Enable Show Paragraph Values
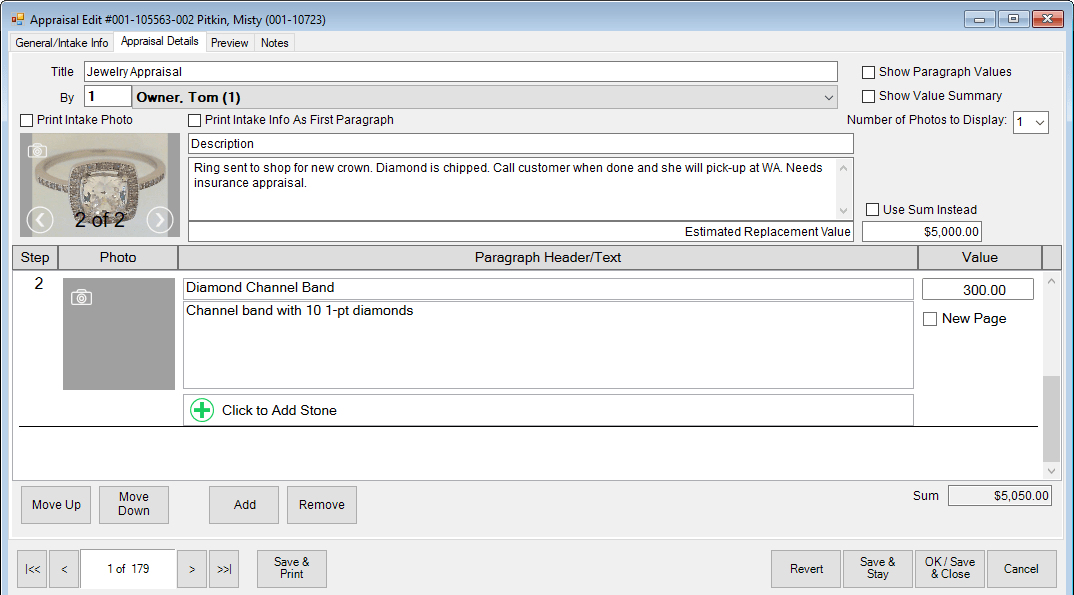The height and width of the screenshot is (595, 1074). [x=868, y=72]
